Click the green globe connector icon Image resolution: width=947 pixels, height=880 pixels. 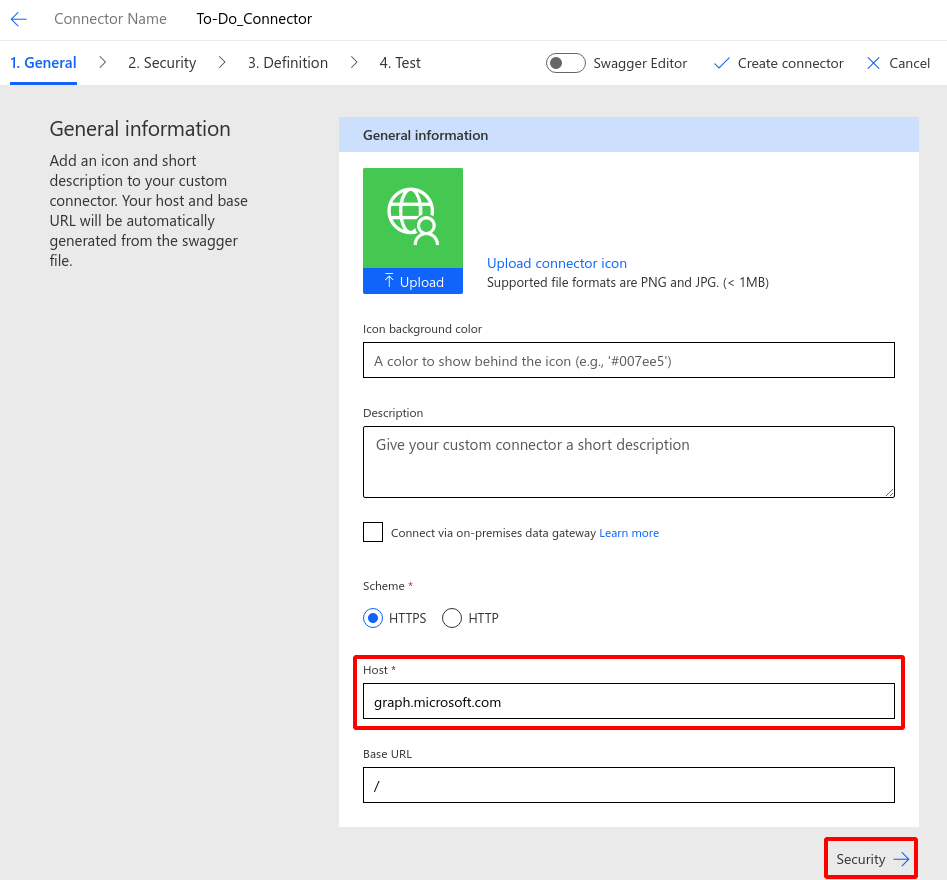point(413,217)
